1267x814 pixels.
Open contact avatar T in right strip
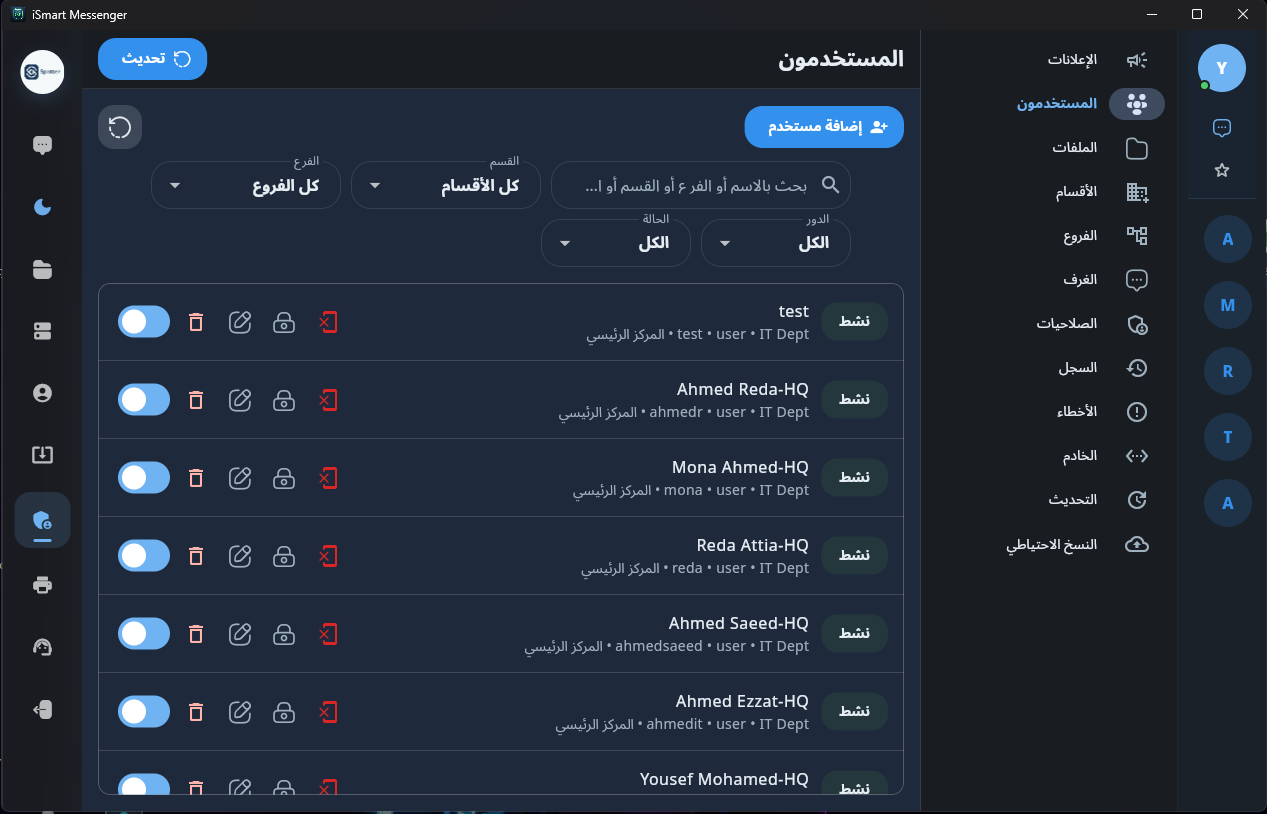click(x=1228, y=437)
